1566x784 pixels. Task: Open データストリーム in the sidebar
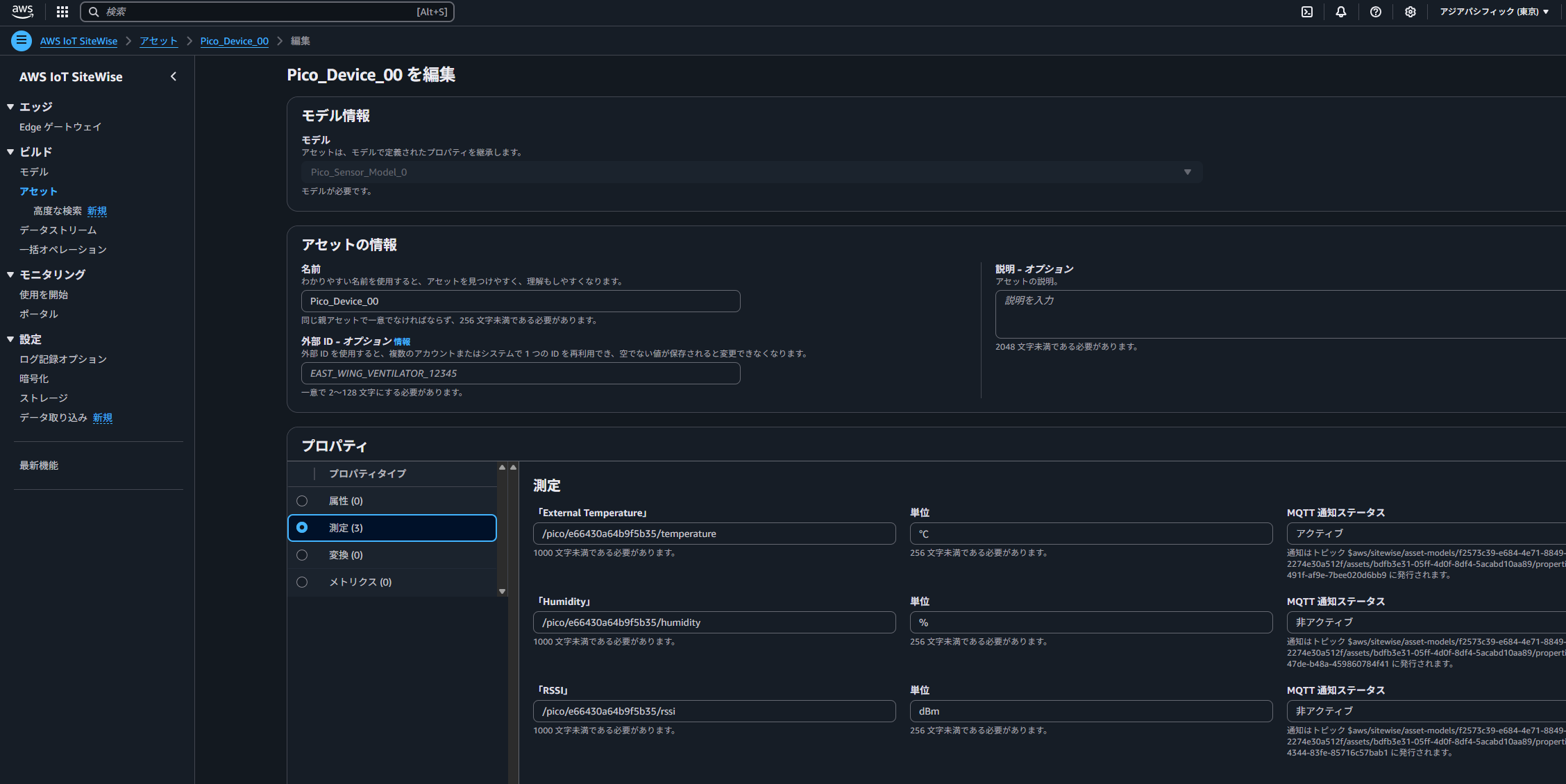click(x=58, y=230)
